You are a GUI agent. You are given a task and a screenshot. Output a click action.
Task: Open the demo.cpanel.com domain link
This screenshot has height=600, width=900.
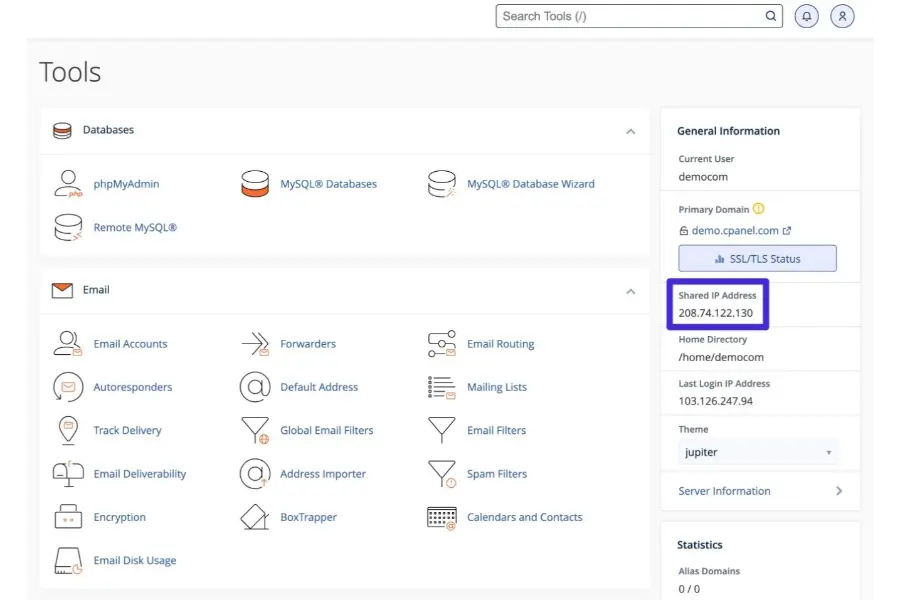pyautogui.click(x=735, y=230)
